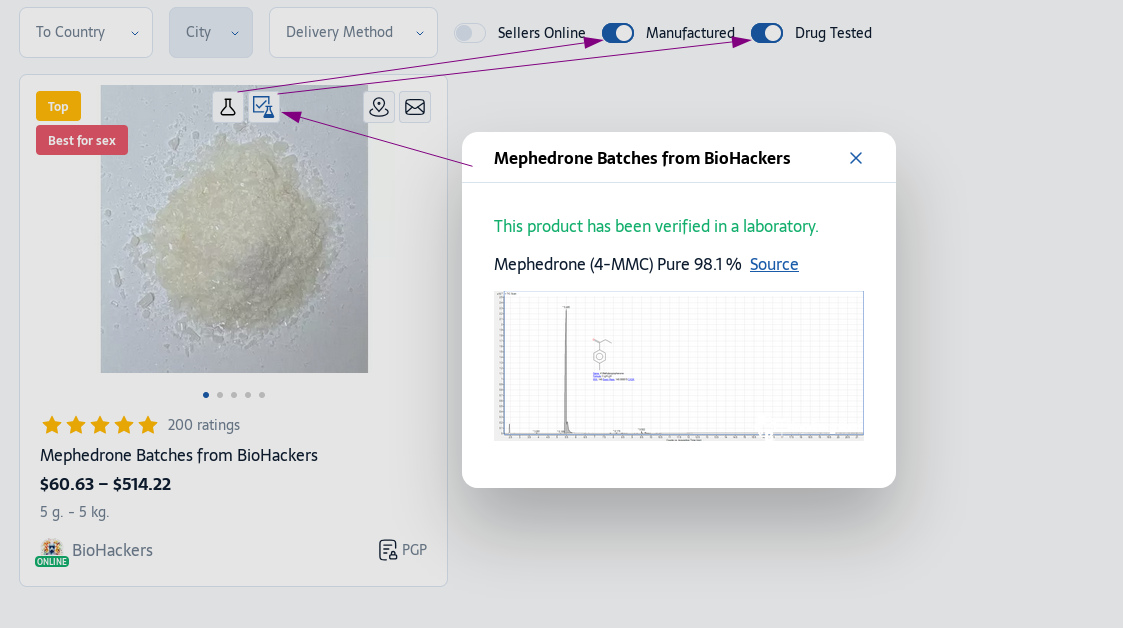
Task: Open the To Country dropdown
Action: click(x=86, y=33)
